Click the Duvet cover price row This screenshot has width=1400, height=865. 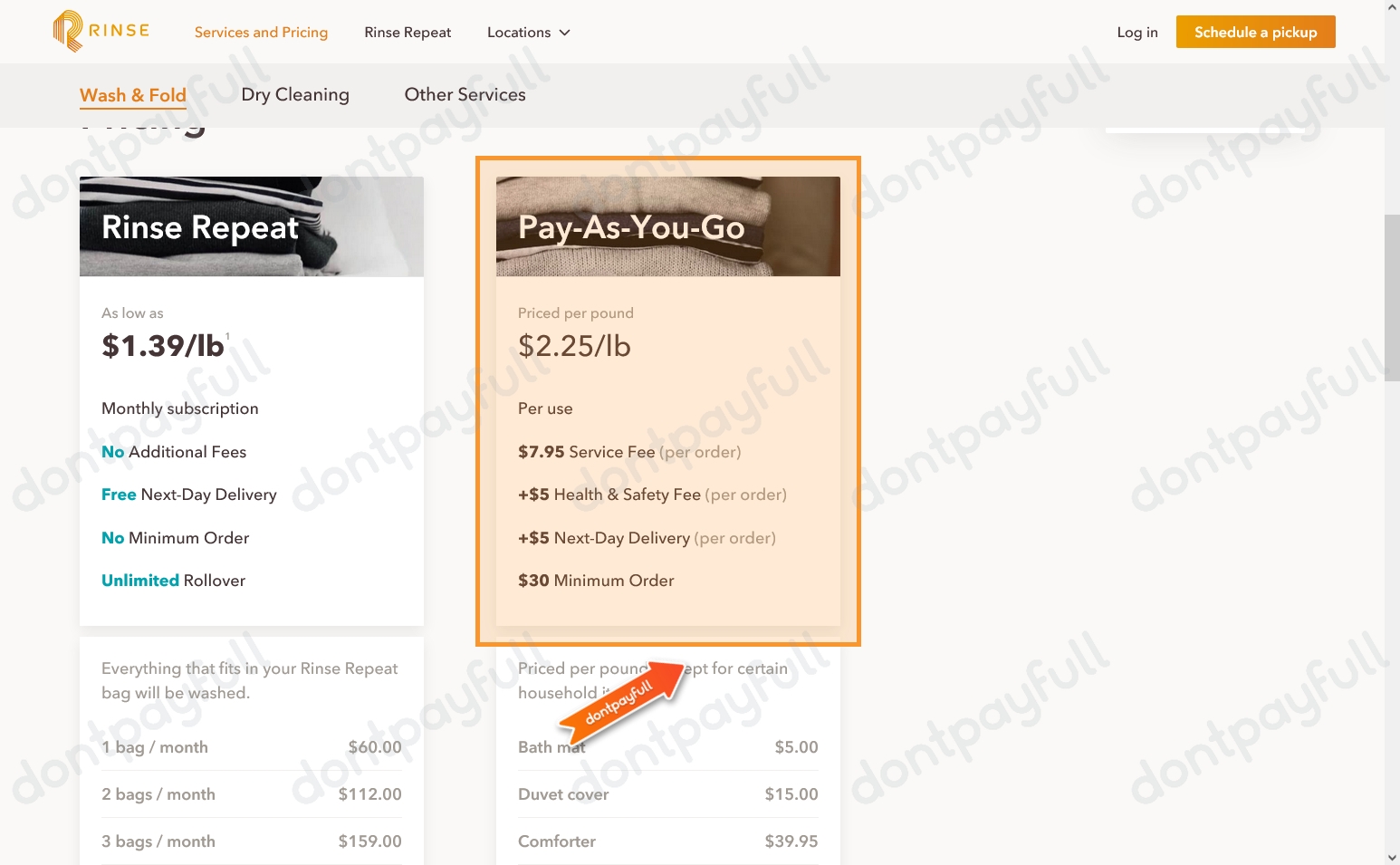pos(667,794)
